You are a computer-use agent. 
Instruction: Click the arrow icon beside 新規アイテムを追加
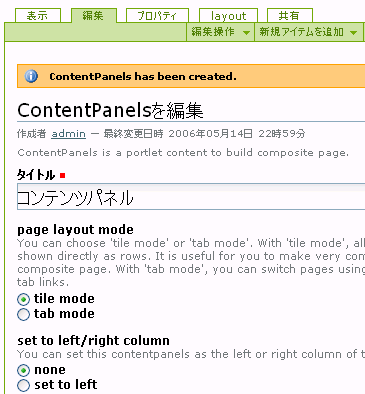tap(354, 33)
